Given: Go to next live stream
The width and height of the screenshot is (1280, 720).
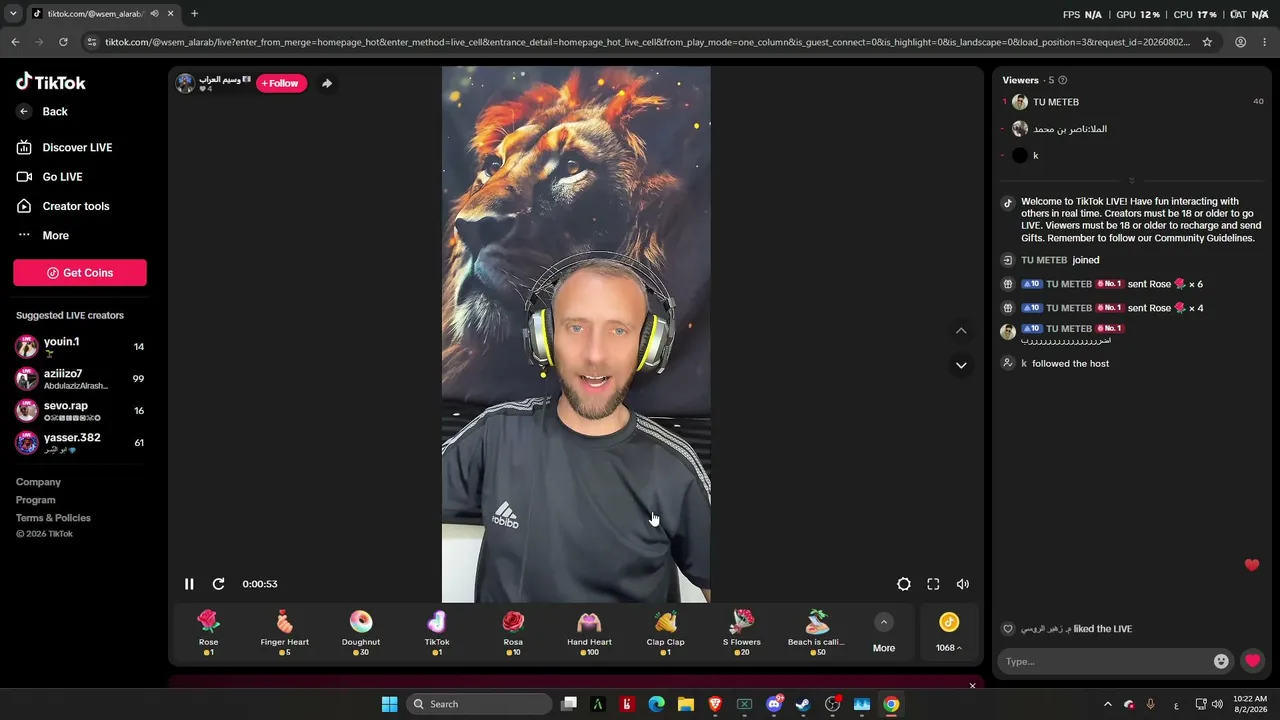Looking at the screenshot, I should 961,365.
